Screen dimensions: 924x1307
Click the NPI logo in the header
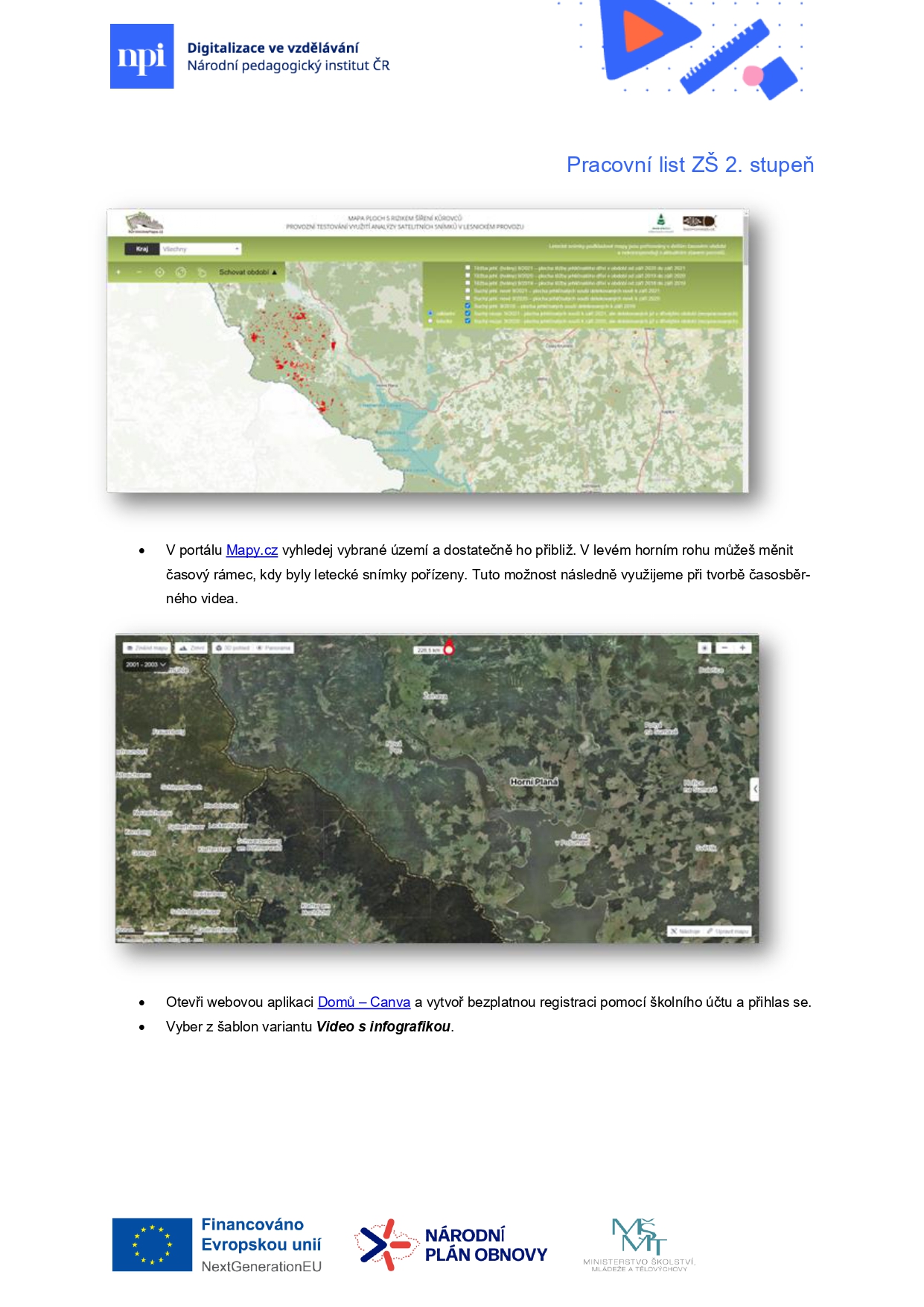(x=141, y=57)
